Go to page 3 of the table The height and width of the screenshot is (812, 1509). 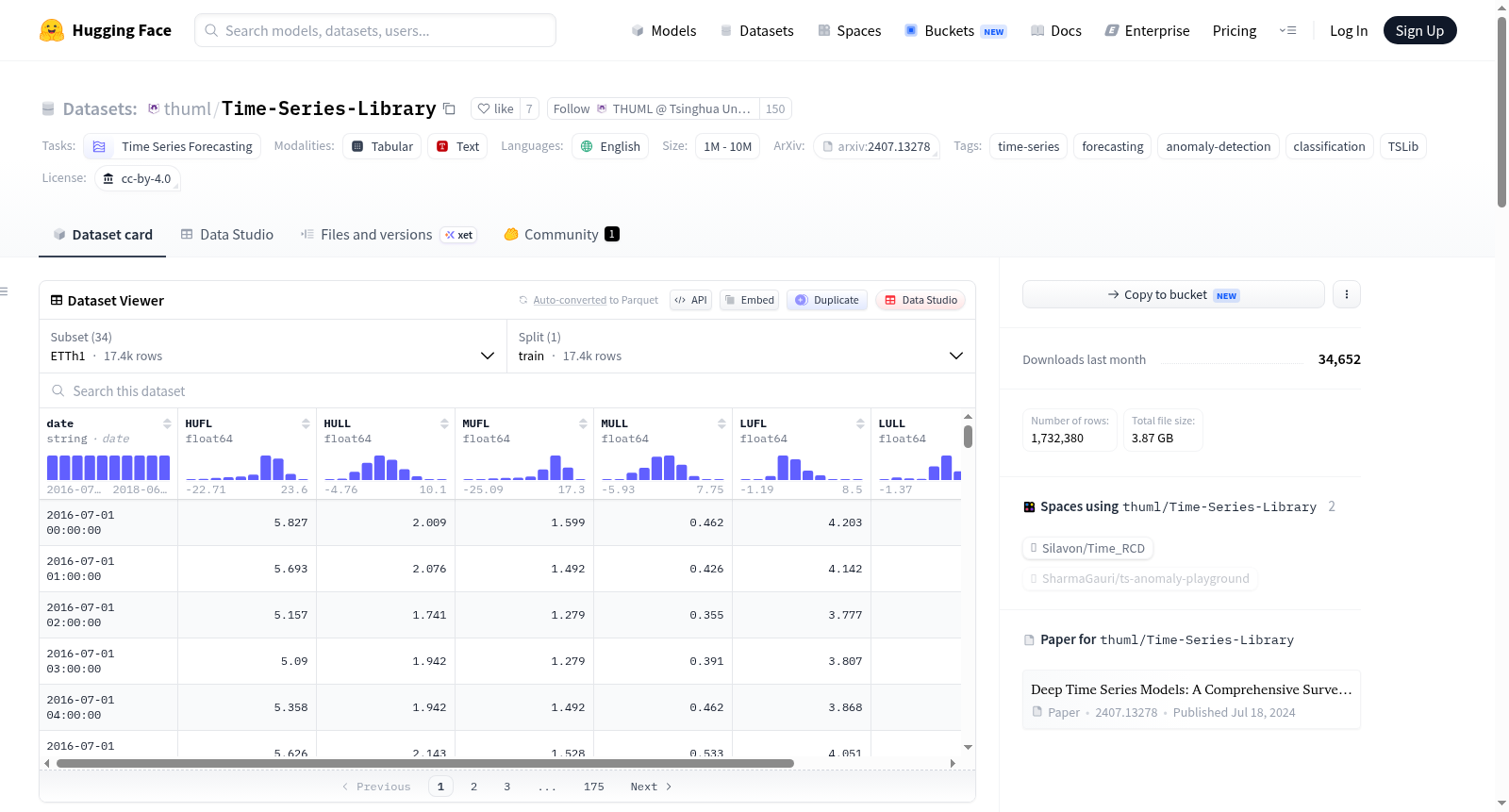tap(506, 787)
